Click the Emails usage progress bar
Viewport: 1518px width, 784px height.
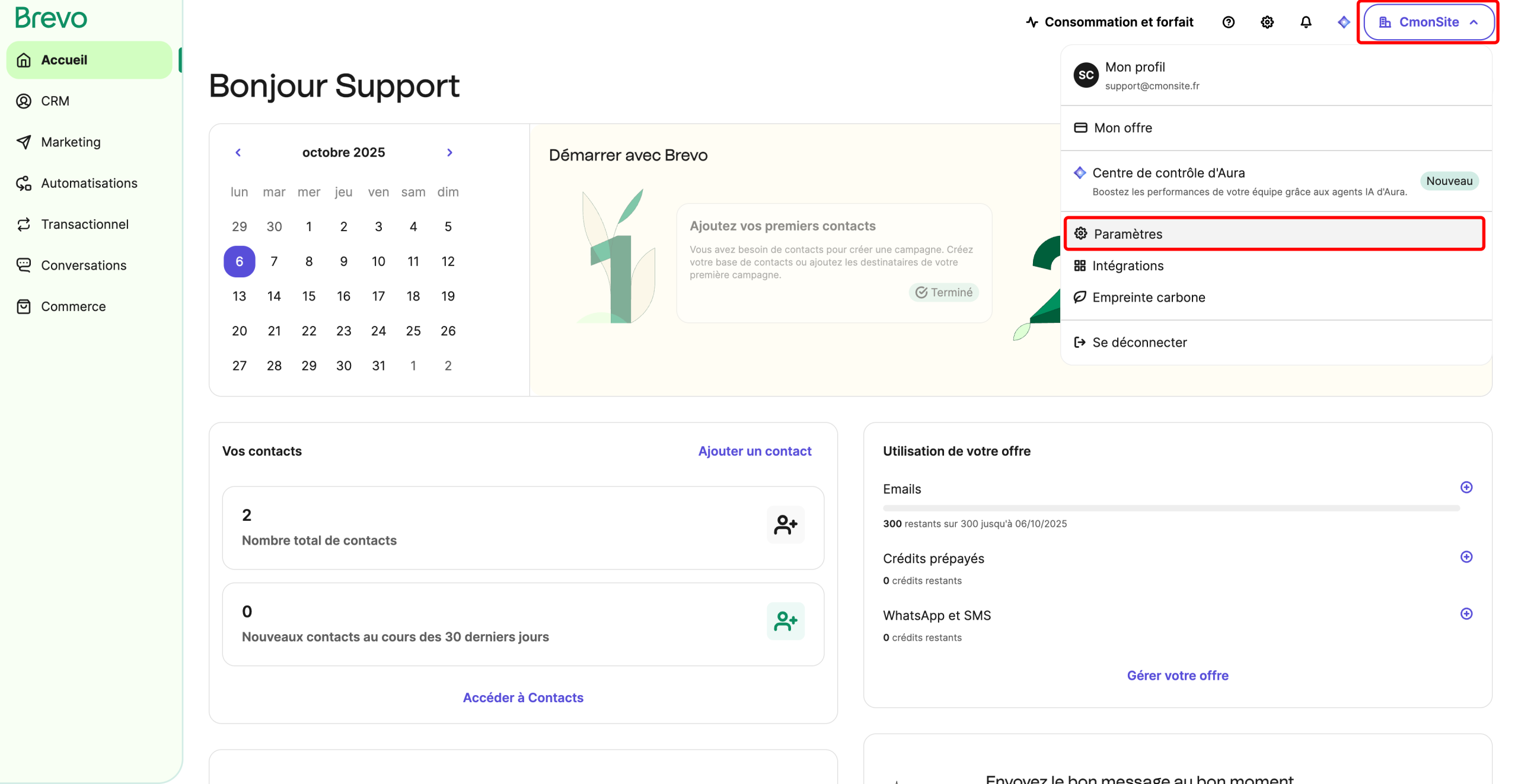pos(1171,508)
